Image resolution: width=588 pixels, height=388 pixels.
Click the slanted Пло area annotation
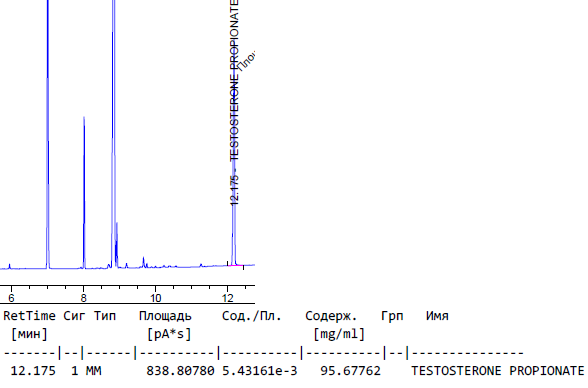click(x=247, y=61)
